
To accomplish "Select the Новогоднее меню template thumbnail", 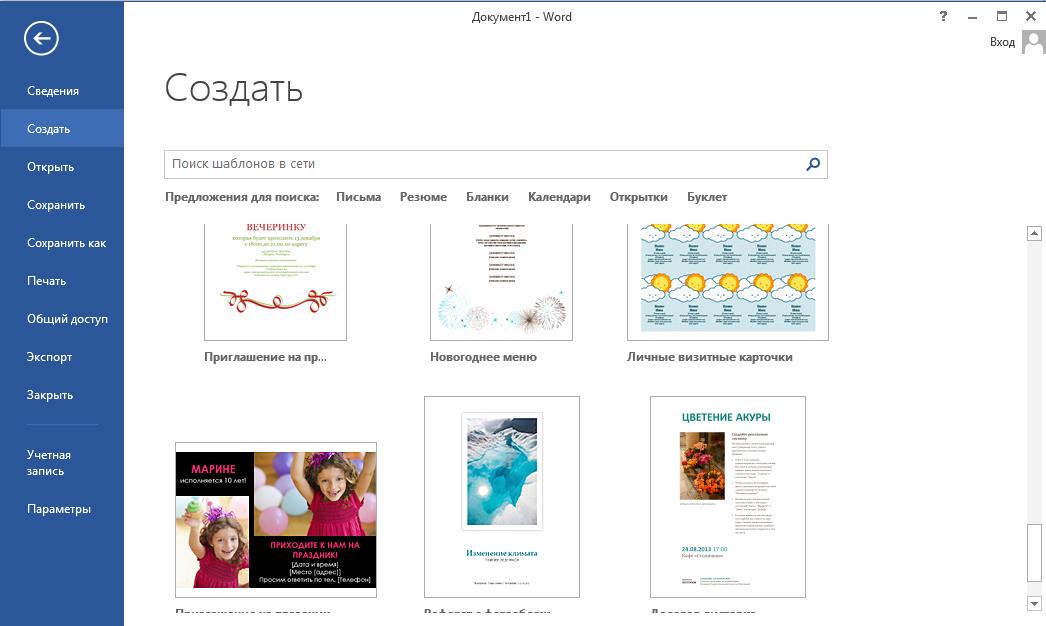I will tap(501, 282).
